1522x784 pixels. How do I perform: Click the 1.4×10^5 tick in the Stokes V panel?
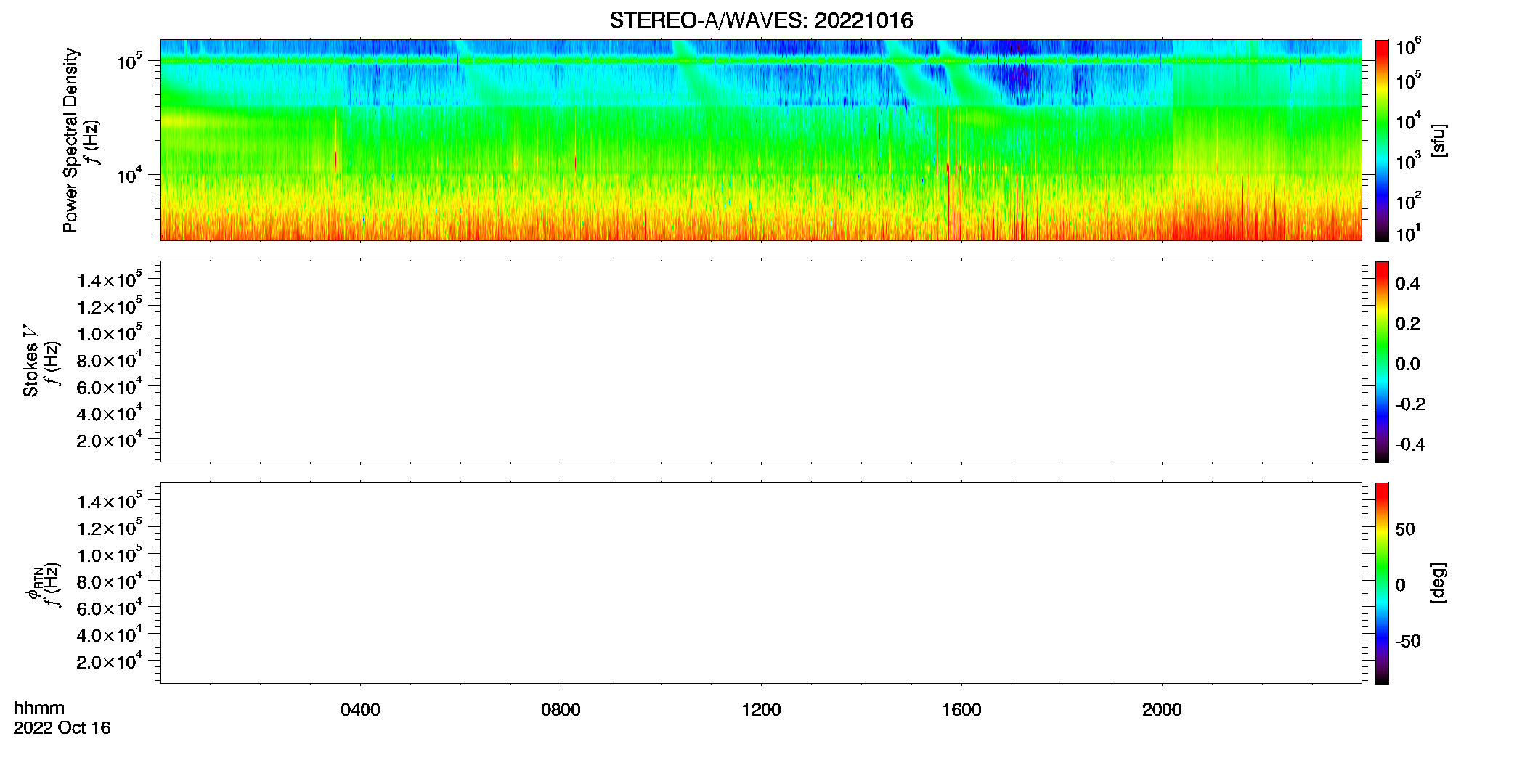click(x=109, y=279)
